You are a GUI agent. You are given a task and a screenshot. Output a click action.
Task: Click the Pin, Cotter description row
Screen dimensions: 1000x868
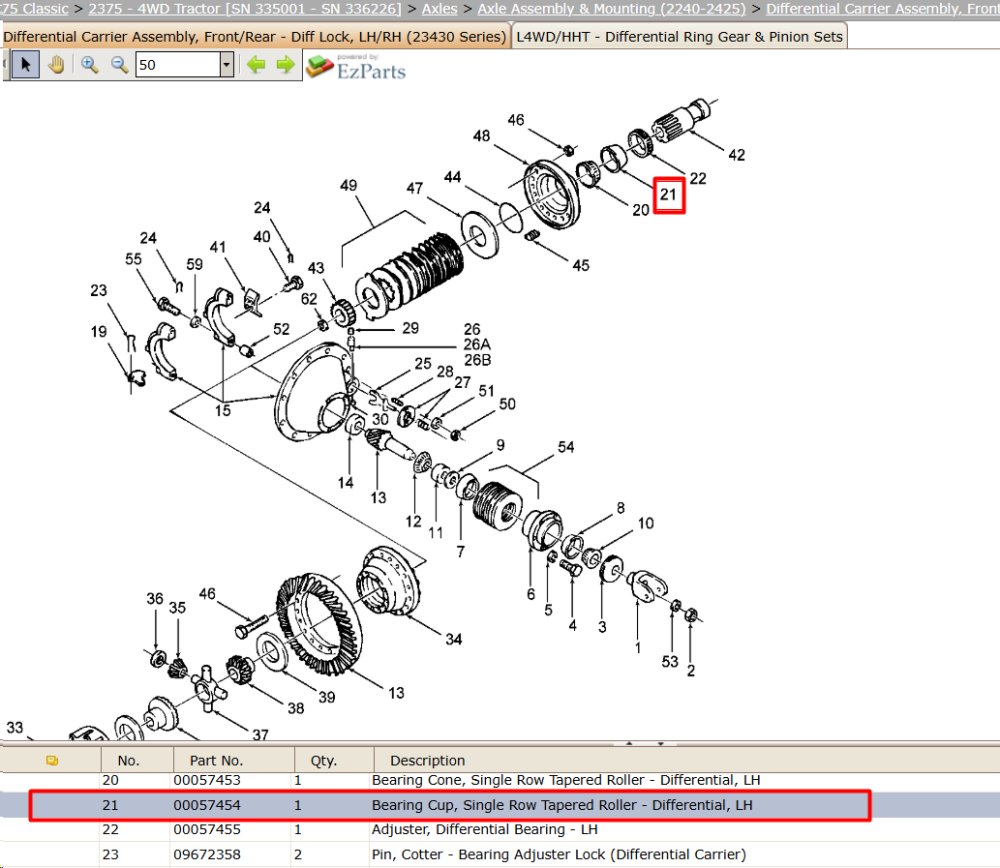[559, 854]
